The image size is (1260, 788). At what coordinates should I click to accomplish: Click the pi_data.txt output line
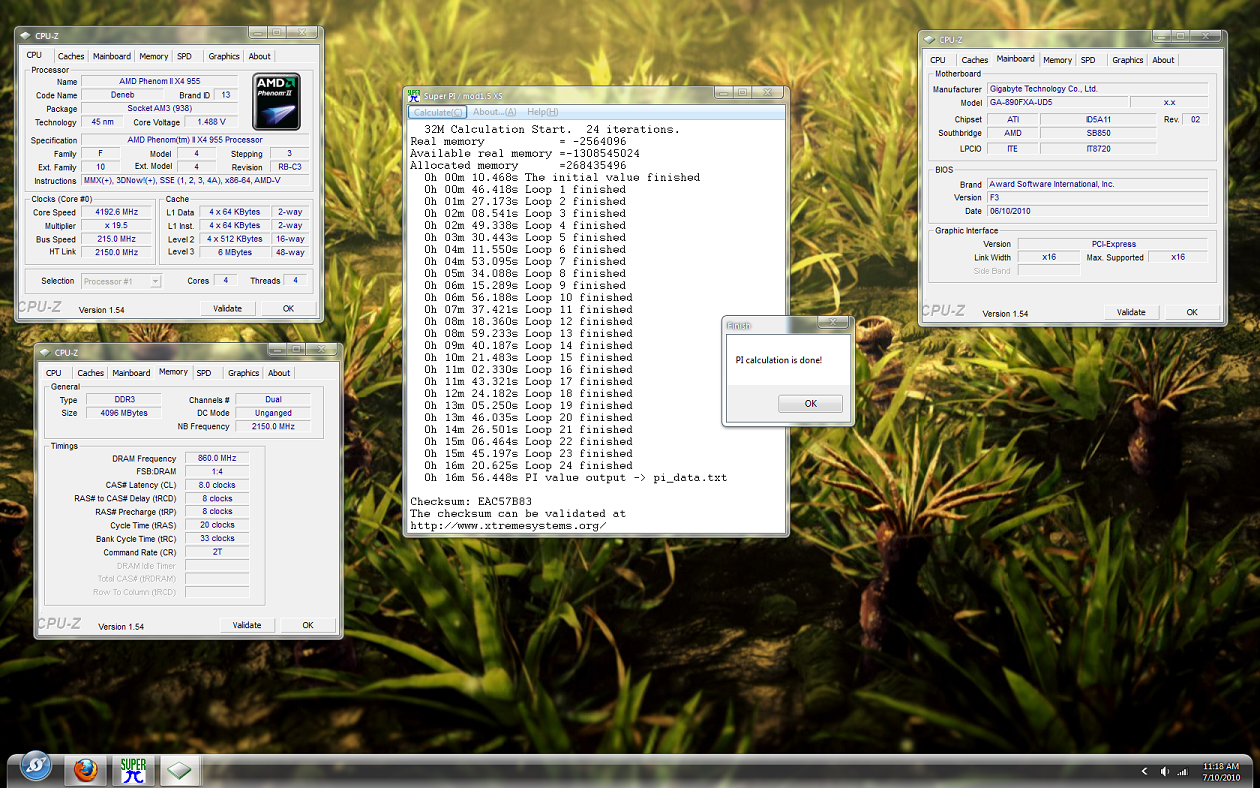click(576, 478)
